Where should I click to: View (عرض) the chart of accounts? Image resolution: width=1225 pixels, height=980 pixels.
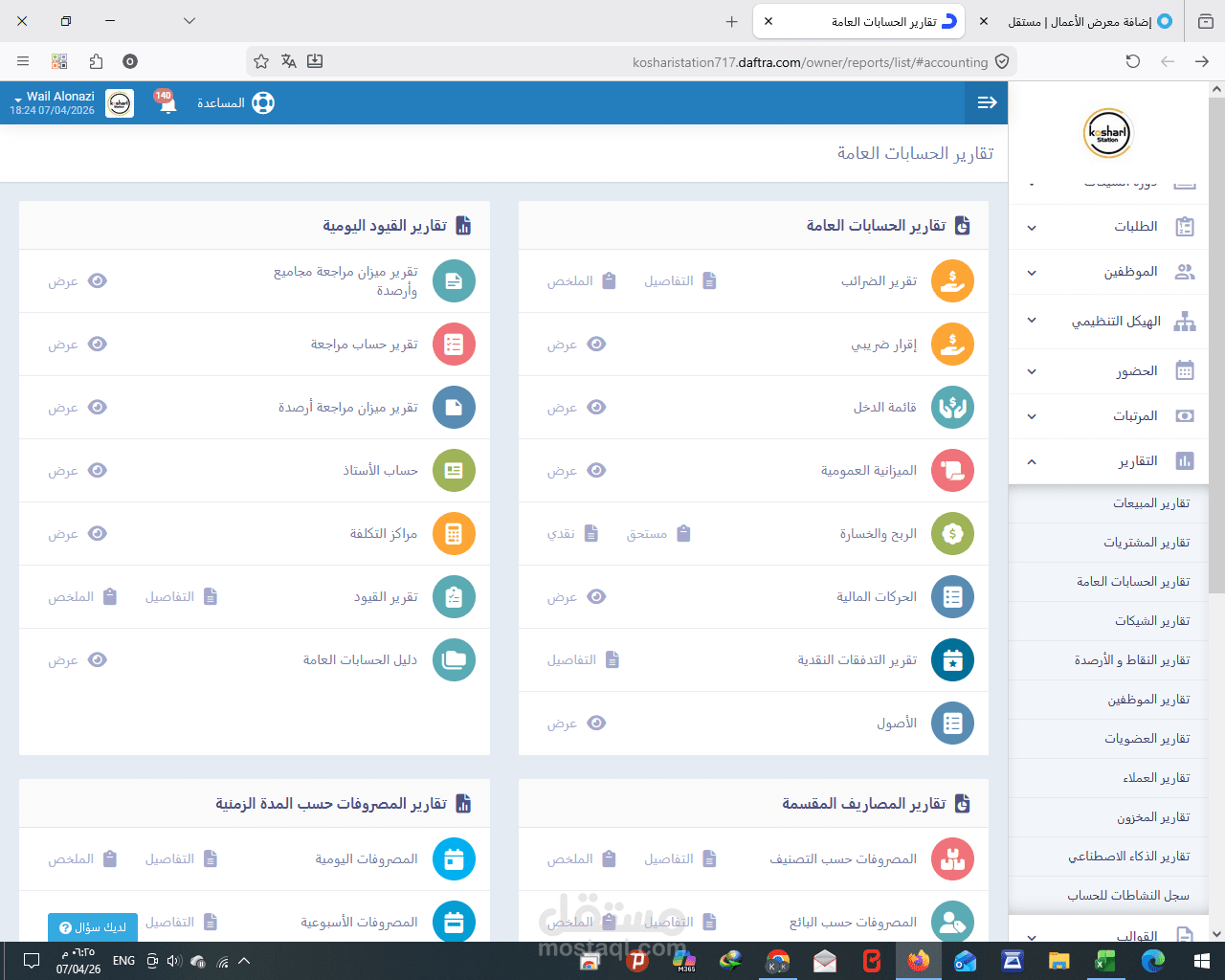click(x=78, y=660)
